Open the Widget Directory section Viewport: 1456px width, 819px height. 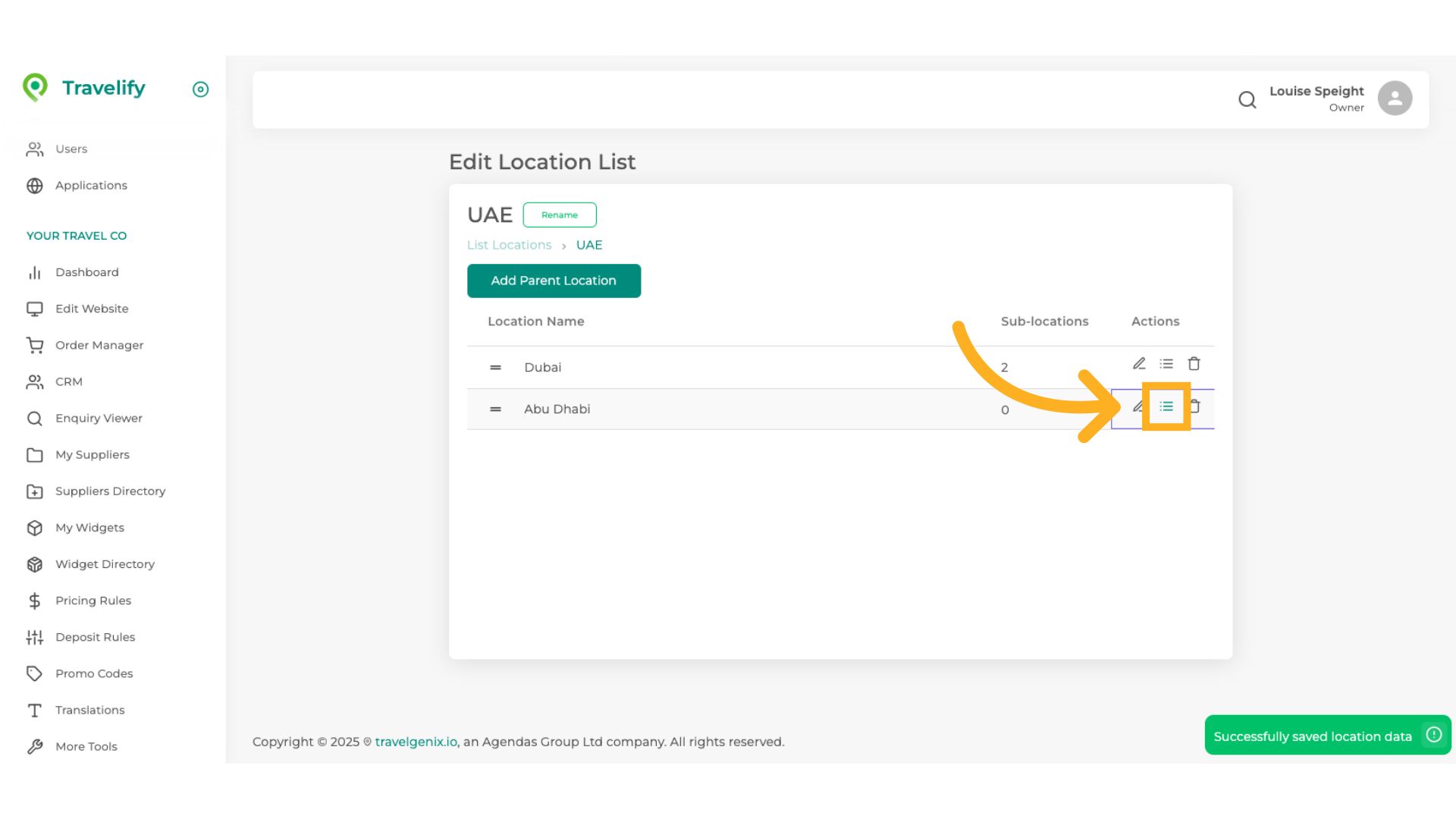pos(105,564)
